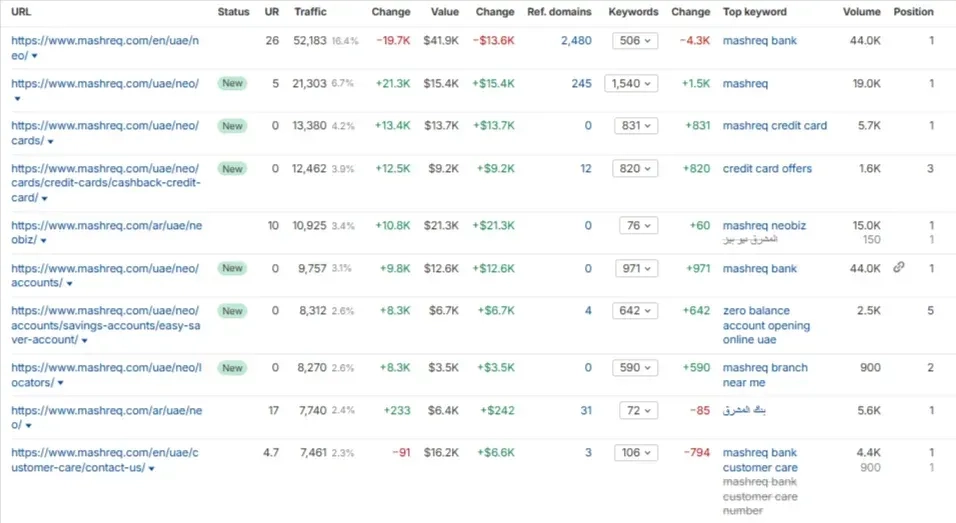Open the mashreq.com/uae/neo/ URL link
The image size is (956, 523).
coord(105,84)
